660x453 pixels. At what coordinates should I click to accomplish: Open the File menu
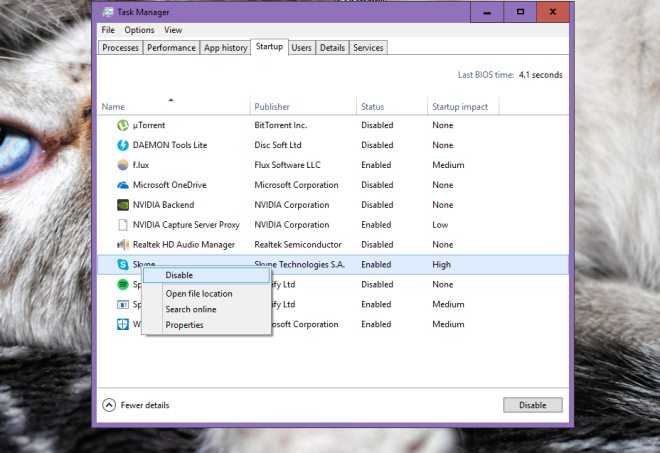(x=108, y=30)
